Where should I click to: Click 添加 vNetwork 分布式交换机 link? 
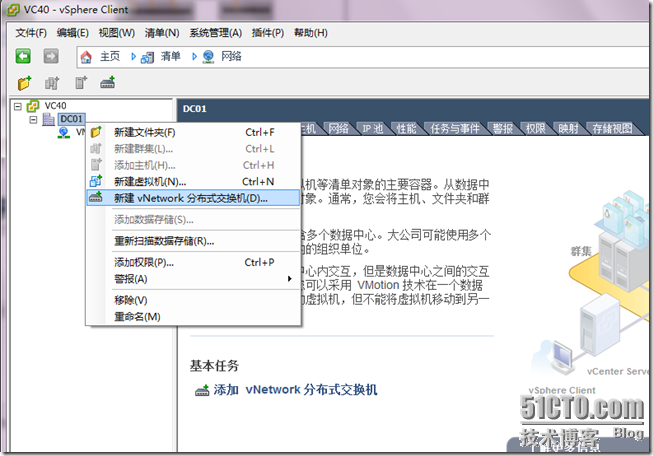[295, 390]
